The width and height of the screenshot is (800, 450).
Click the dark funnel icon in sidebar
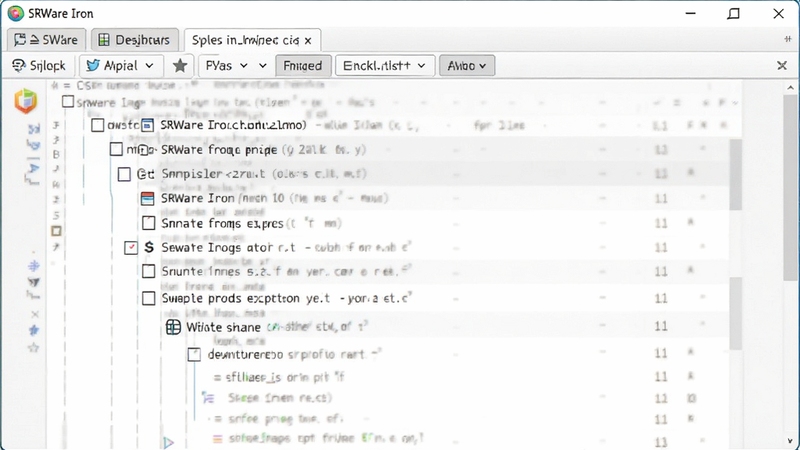(x=34, y=282)
